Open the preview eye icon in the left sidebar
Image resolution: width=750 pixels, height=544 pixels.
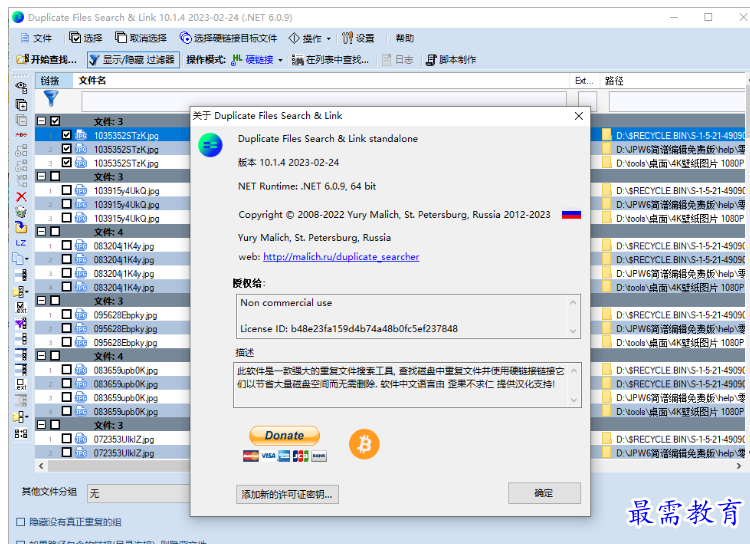click(x=21, y=87)
